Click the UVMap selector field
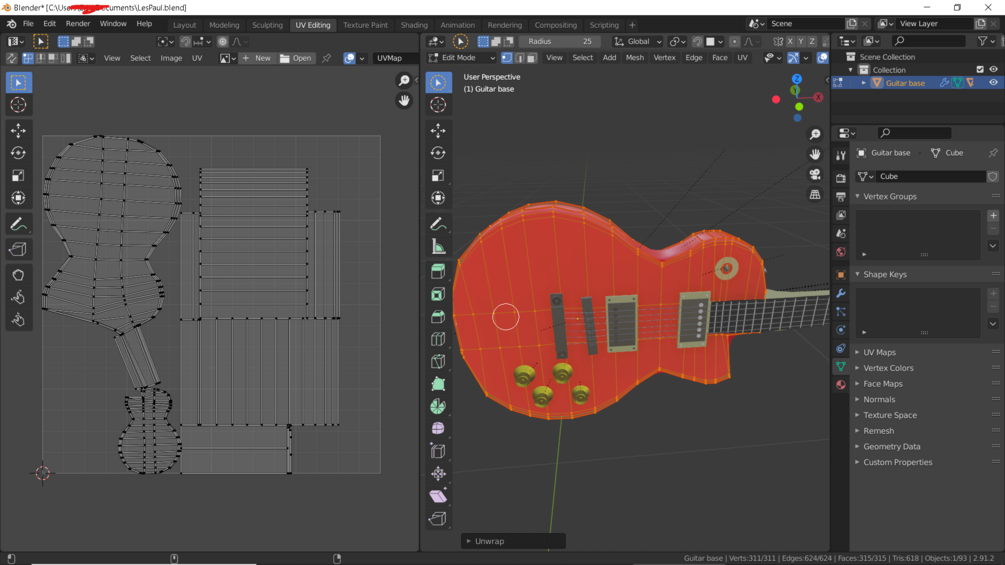Image resolution: width=1005 pixels, height=565 pixels. tap(394, 58)
